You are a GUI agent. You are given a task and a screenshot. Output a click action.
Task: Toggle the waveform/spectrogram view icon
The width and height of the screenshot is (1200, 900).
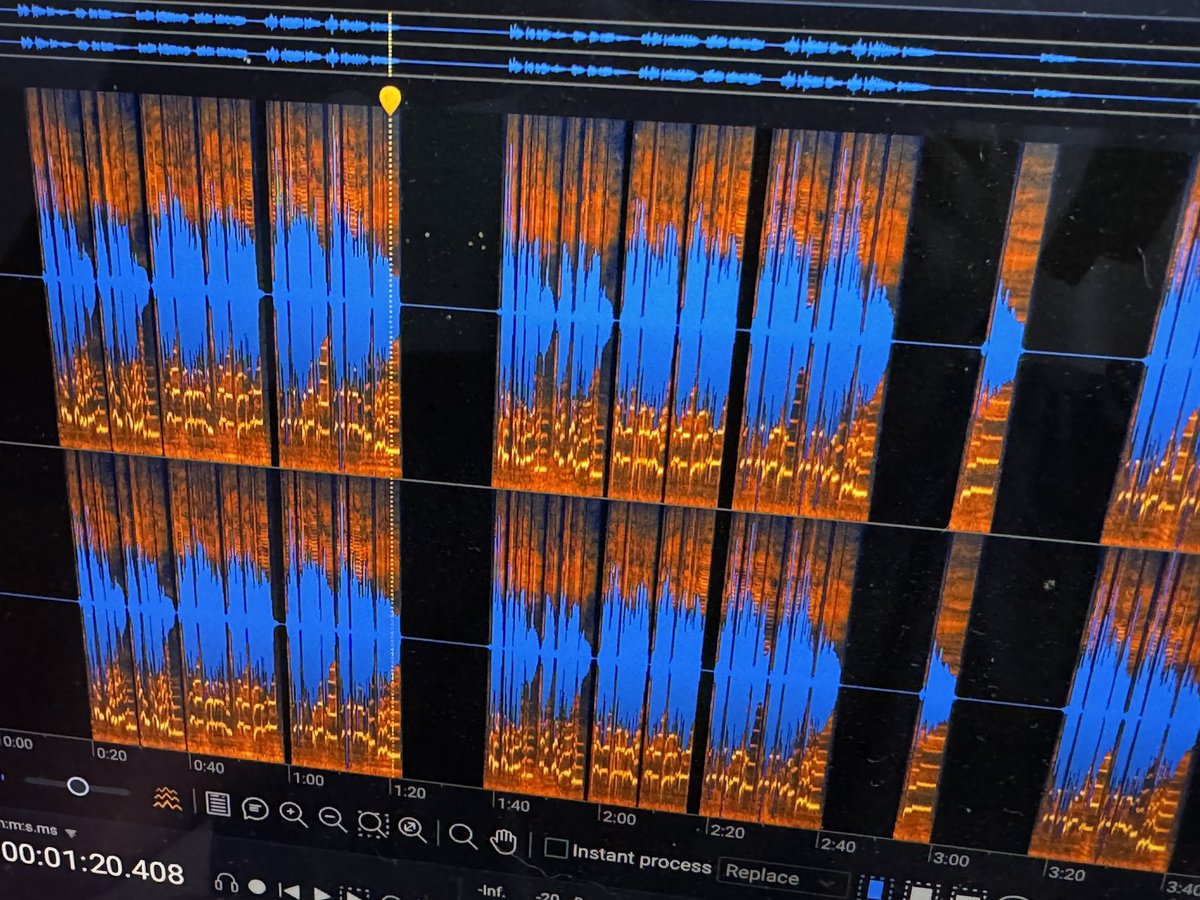pyautogui.click(x=167, y=798)
